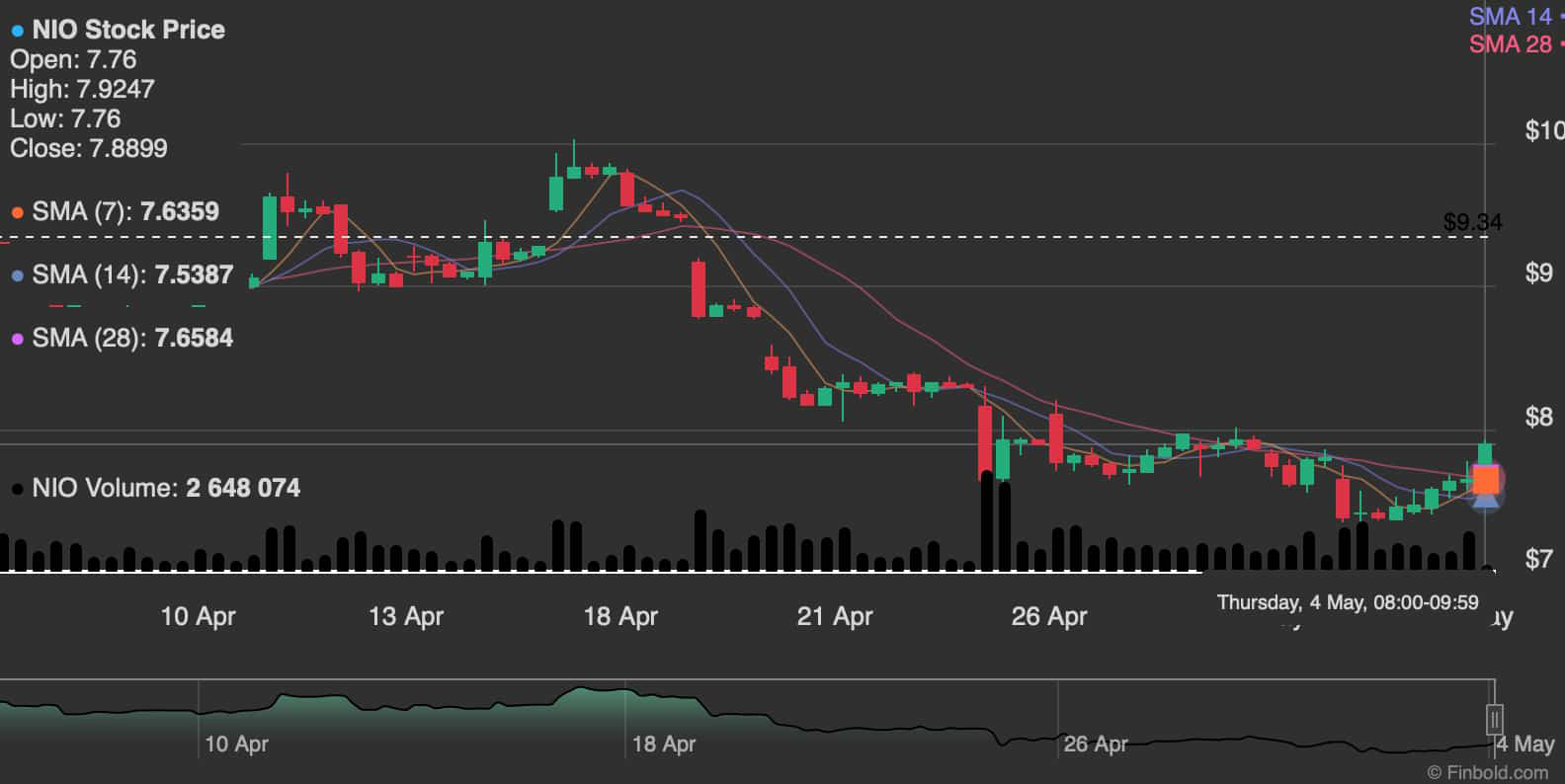The height and width of the screenshot is (784, 1565).
Task: Click the $9.34 dashed price line label
Action: coord(1471,222)
